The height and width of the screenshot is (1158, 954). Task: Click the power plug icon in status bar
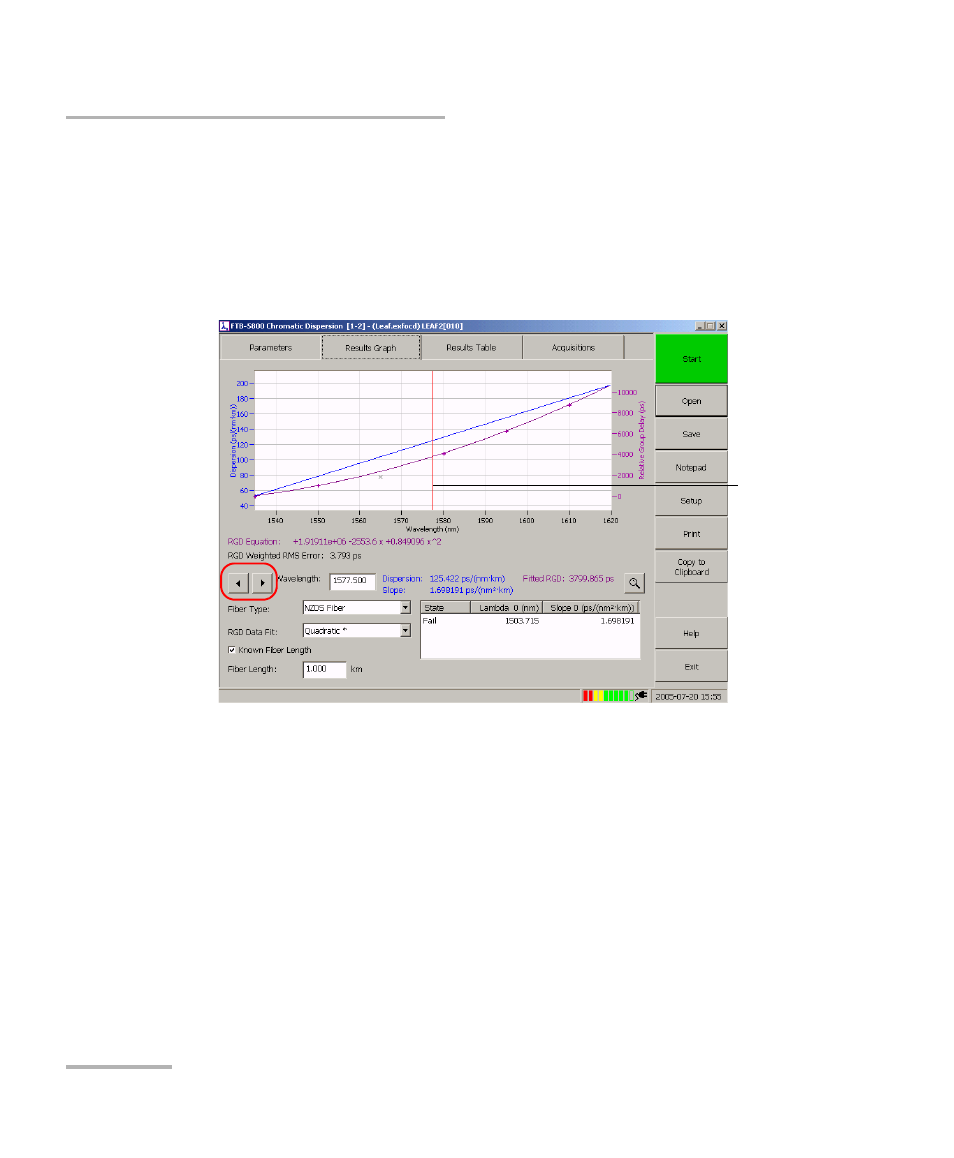pyautogui.click(x=640, y=696)
